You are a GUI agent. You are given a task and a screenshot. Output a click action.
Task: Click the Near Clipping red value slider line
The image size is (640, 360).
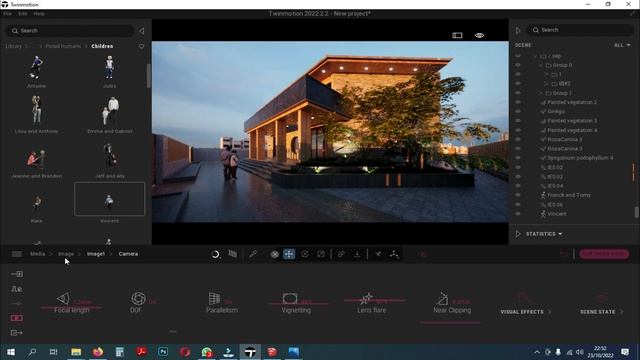(x=450, y=322)
